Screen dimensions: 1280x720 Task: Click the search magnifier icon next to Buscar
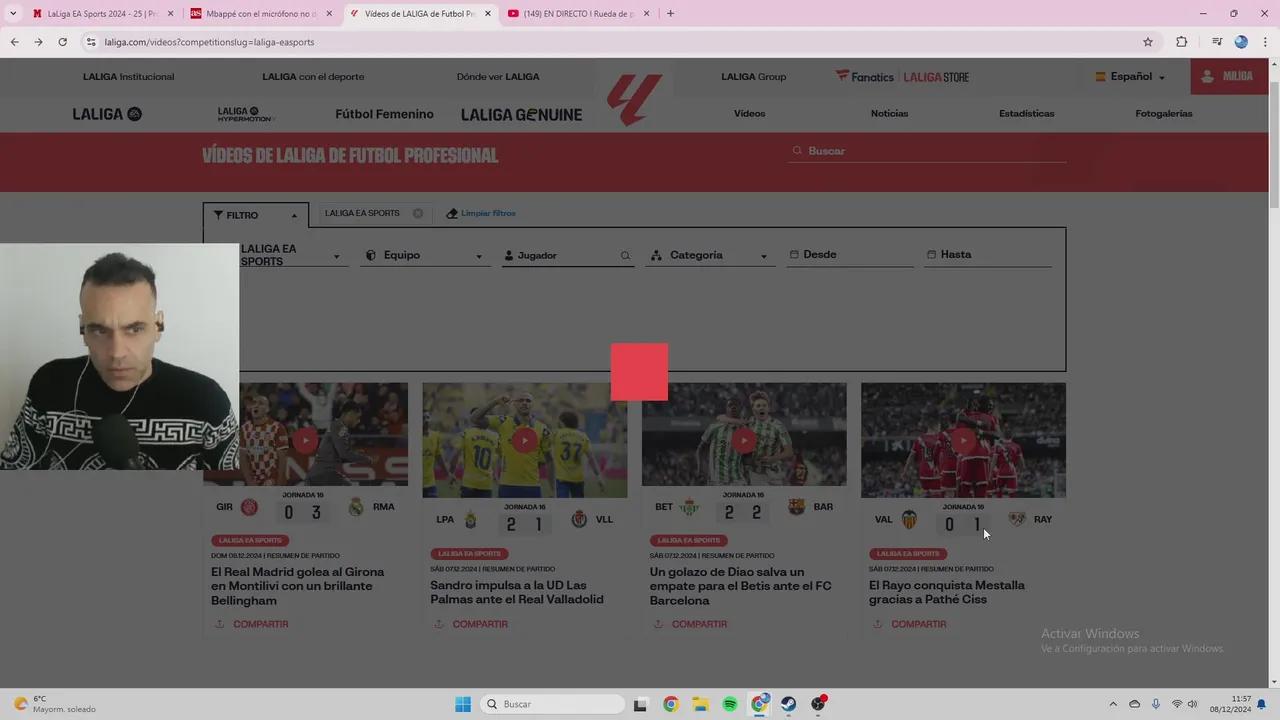[x=797, y=151]
